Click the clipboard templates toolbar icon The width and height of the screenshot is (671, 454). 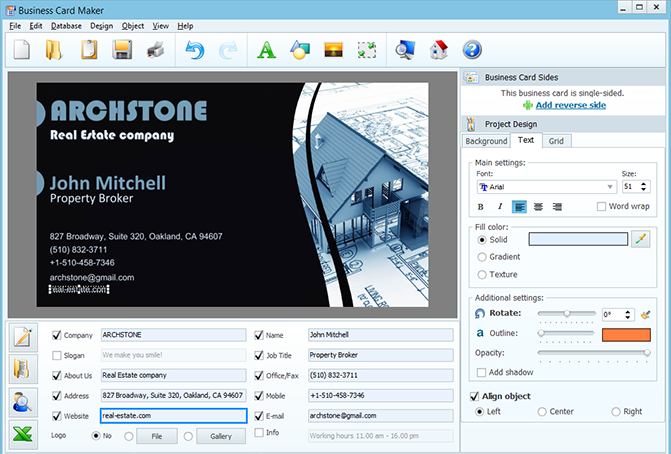coord(89,50)
